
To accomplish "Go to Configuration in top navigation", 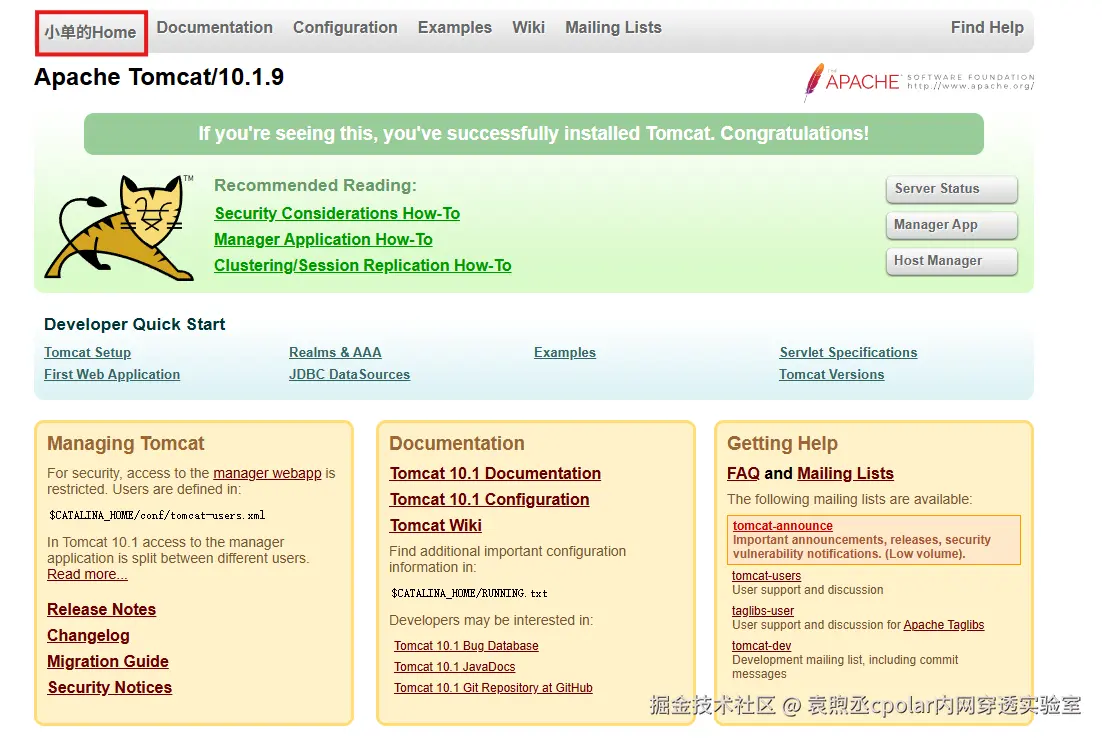I will pos(345,27).
